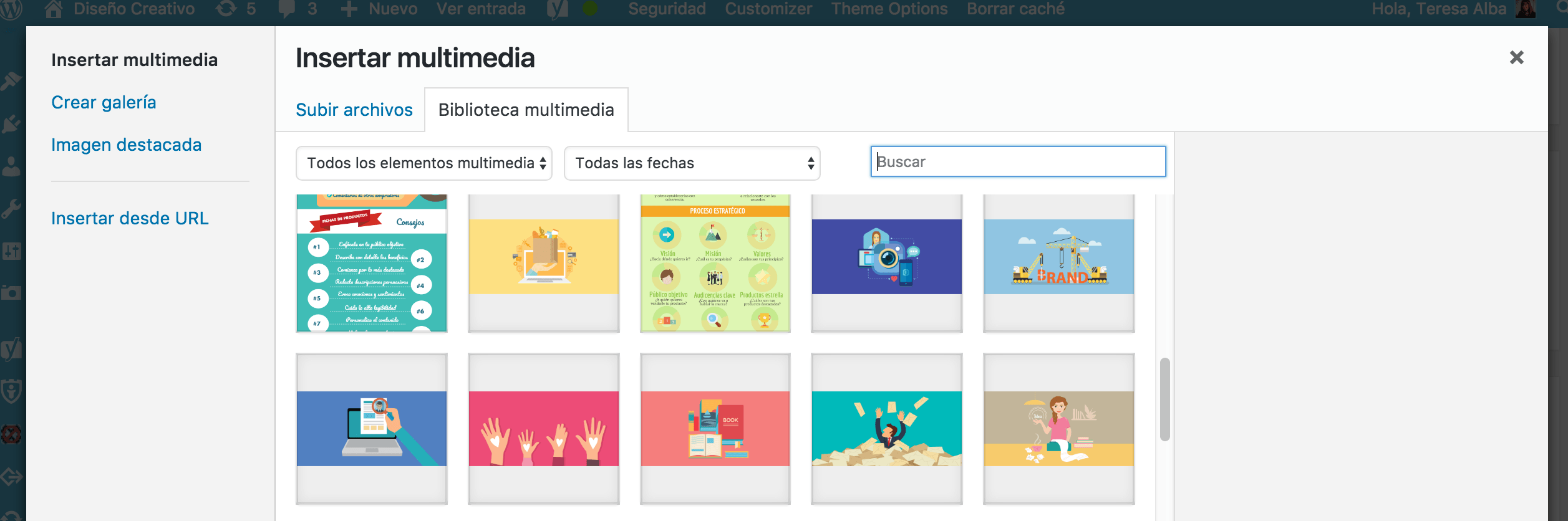Select the blue laptop magnifier thumbnail

(x=372, y=429)
